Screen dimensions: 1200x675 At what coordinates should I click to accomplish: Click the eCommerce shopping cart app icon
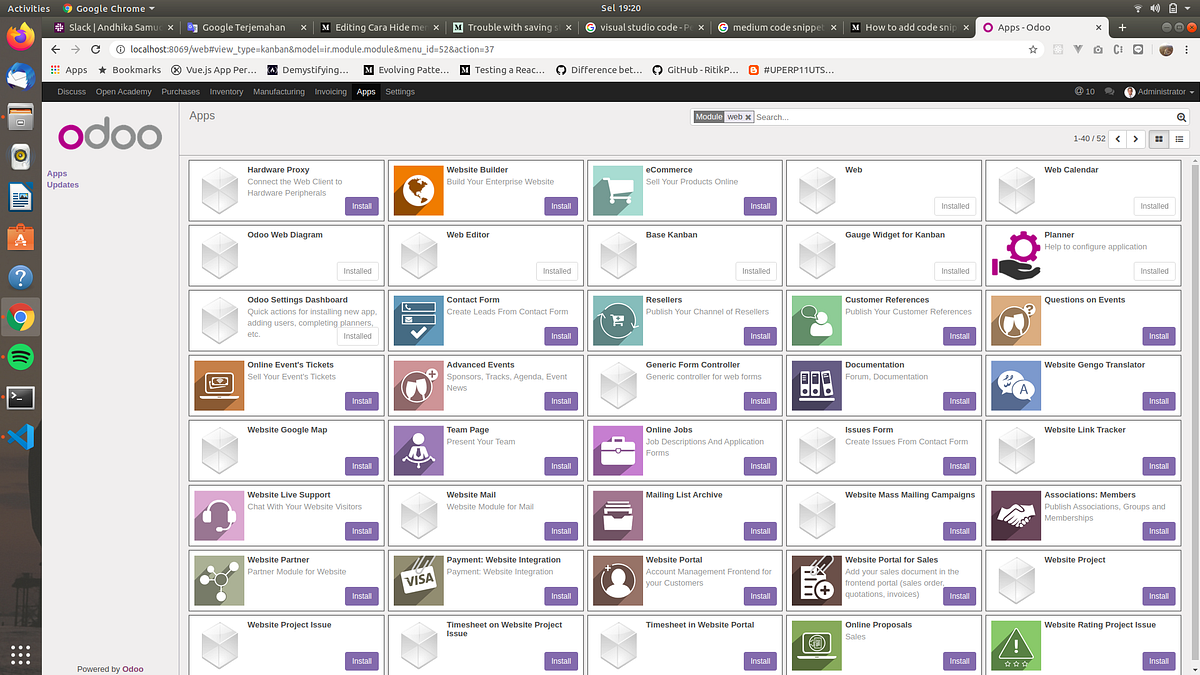point(617,190)
